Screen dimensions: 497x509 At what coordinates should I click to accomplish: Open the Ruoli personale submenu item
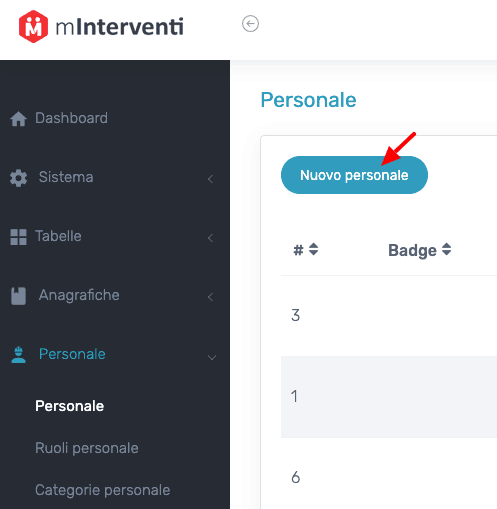click(87, 448)
